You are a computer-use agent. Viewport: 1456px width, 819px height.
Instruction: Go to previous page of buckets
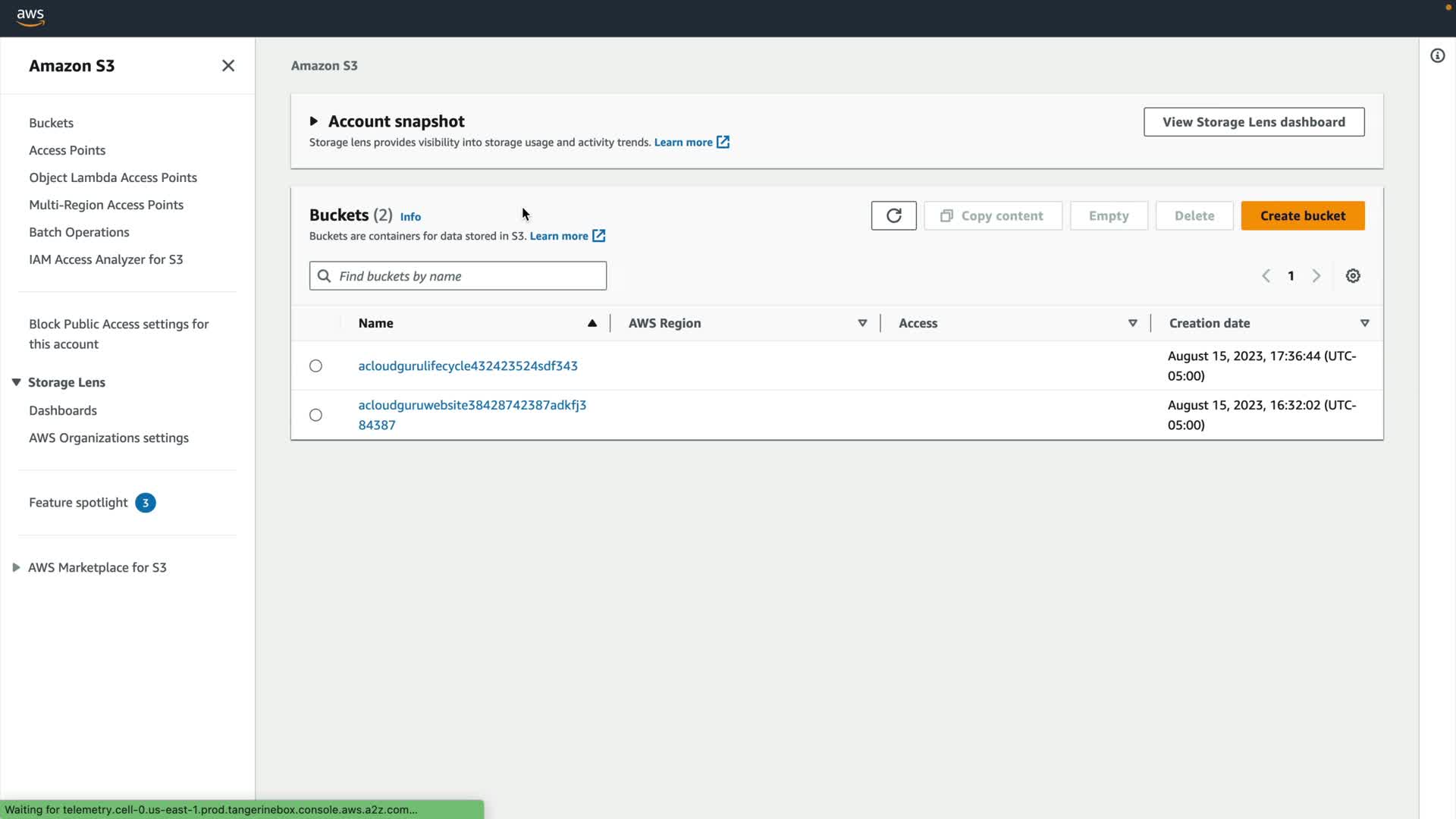click(x=1266, y=276)
